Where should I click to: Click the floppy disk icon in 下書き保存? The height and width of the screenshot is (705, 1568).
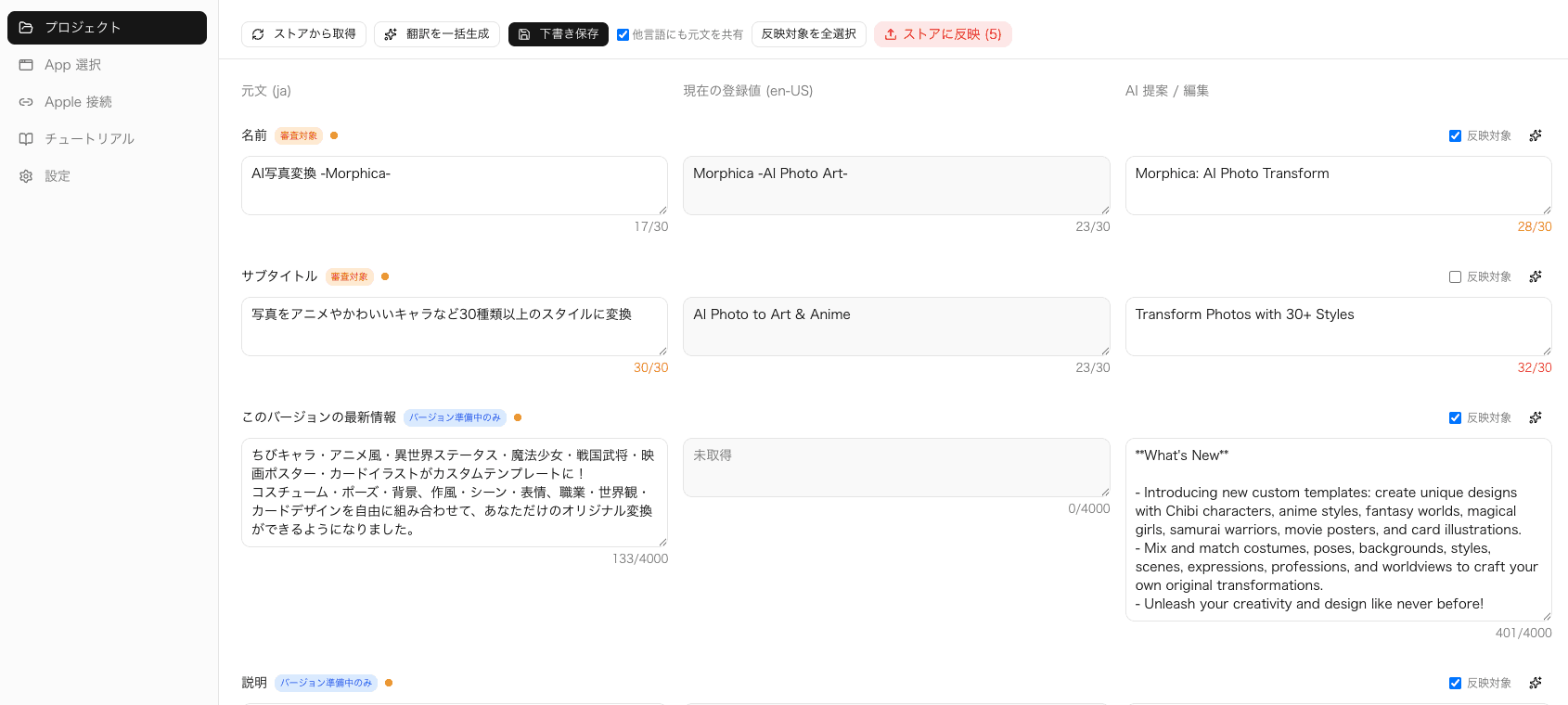pos(524,34)
